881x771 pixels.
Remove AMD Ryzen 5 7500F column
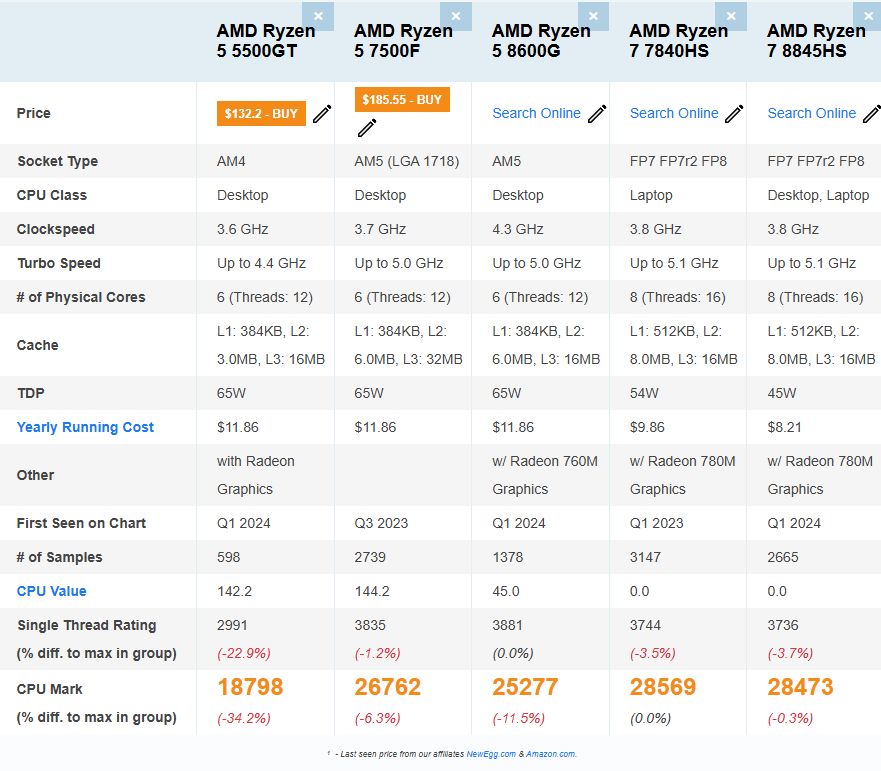456,16
